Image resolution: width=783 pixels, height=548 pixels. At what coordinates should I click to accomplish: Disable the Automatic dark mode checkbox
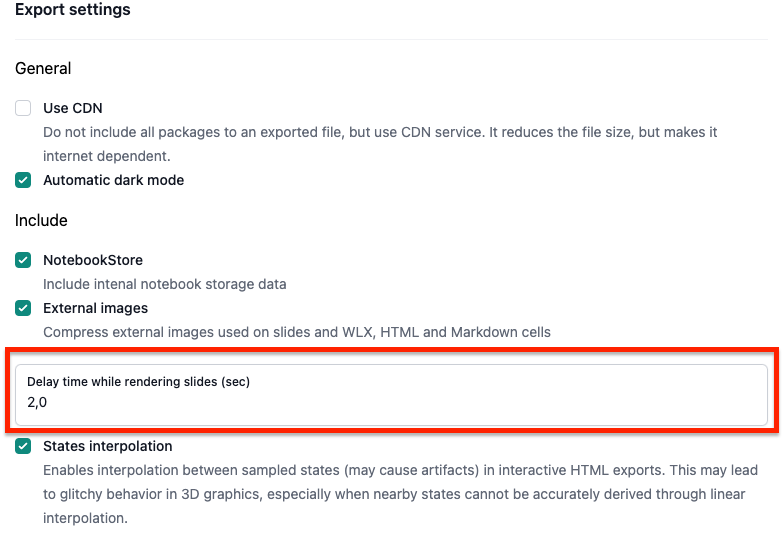23,180
